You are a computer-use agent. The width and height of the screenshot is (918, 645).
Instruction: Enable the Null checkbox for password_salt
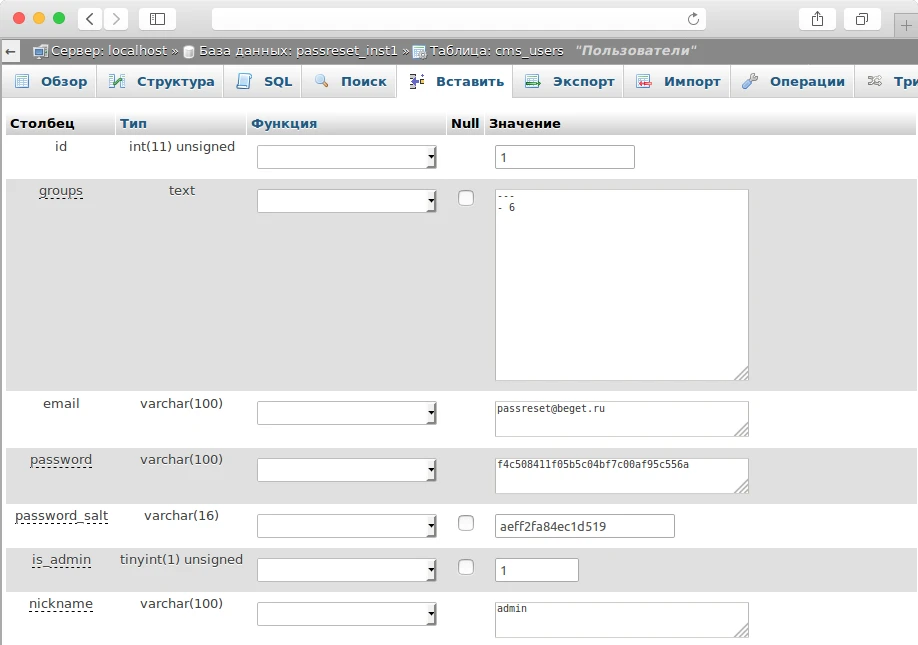coord(466,523)
